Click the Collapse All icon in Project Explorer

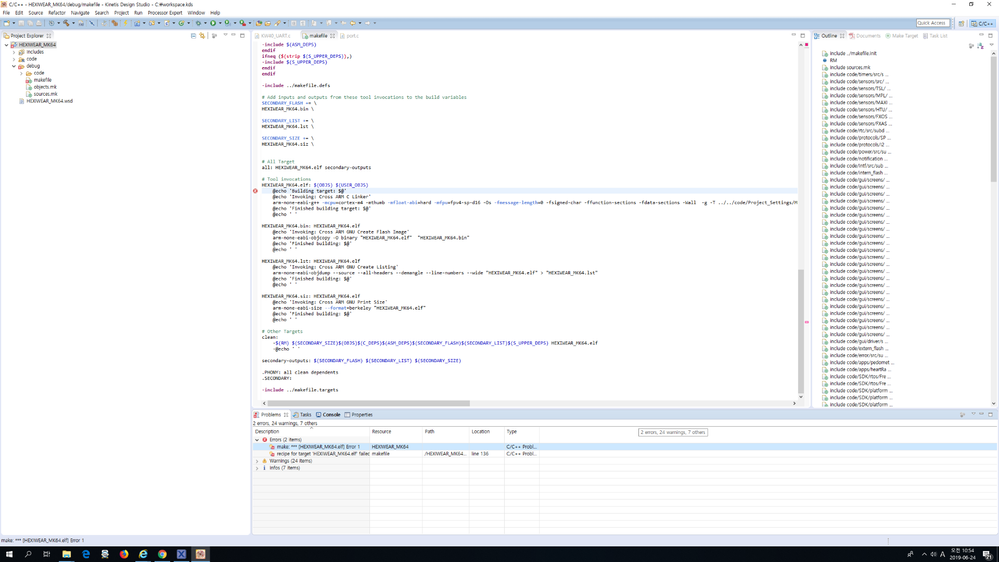tap(194, 36)
